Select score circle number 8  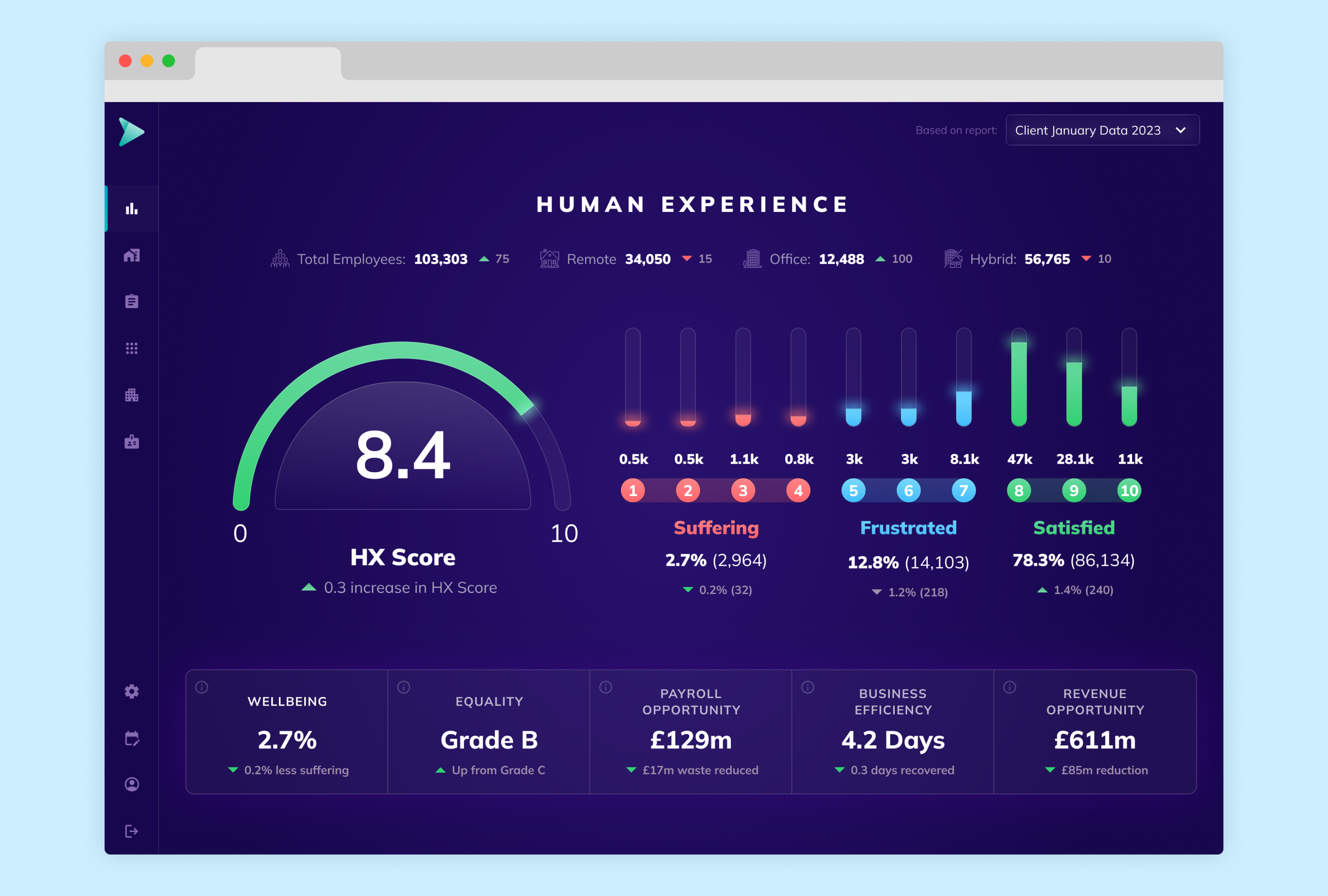[x=1019, y=491]
